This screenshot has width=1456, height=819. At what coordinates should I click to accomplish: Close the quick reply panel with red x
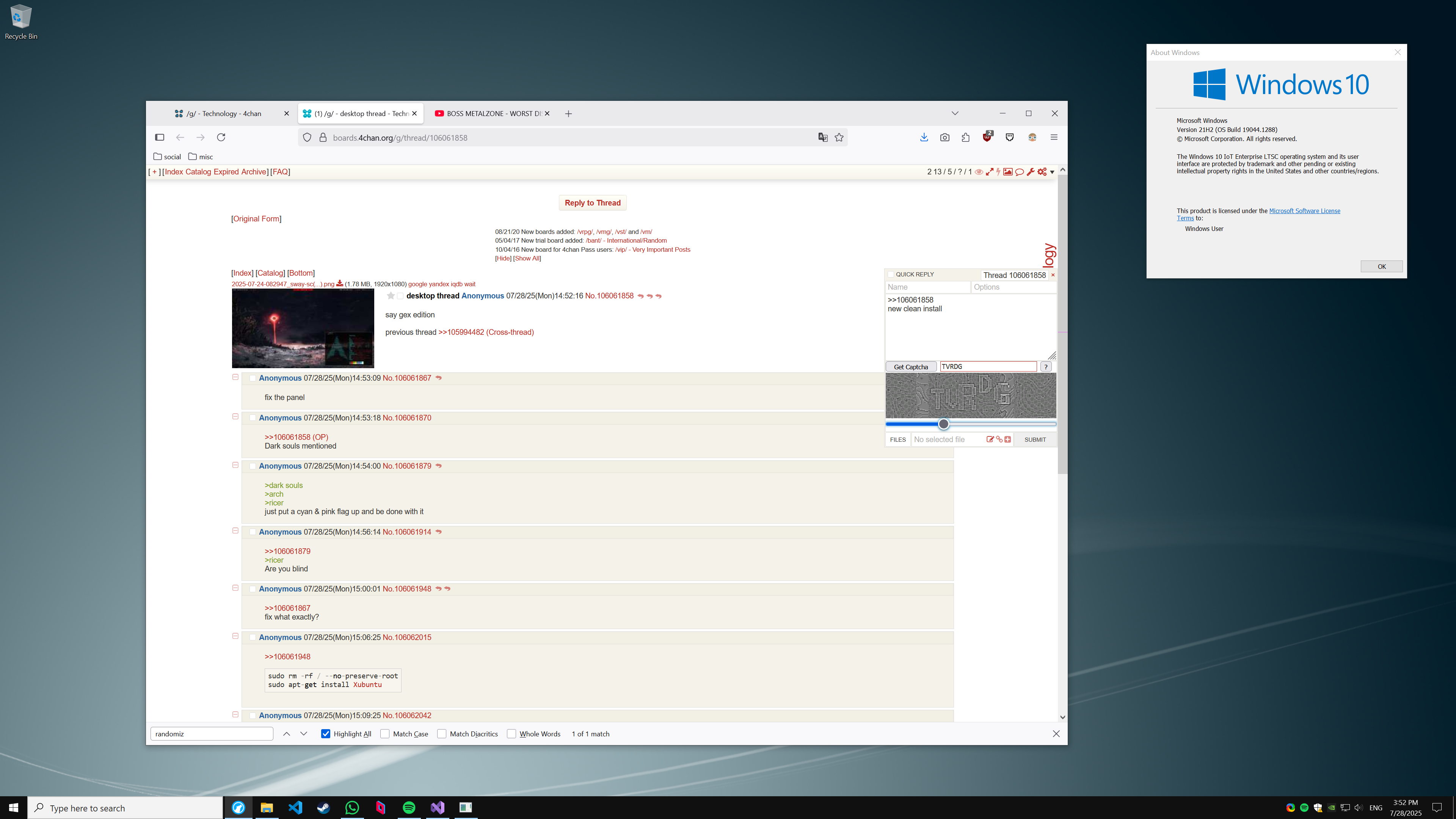tap(1053, 275)
